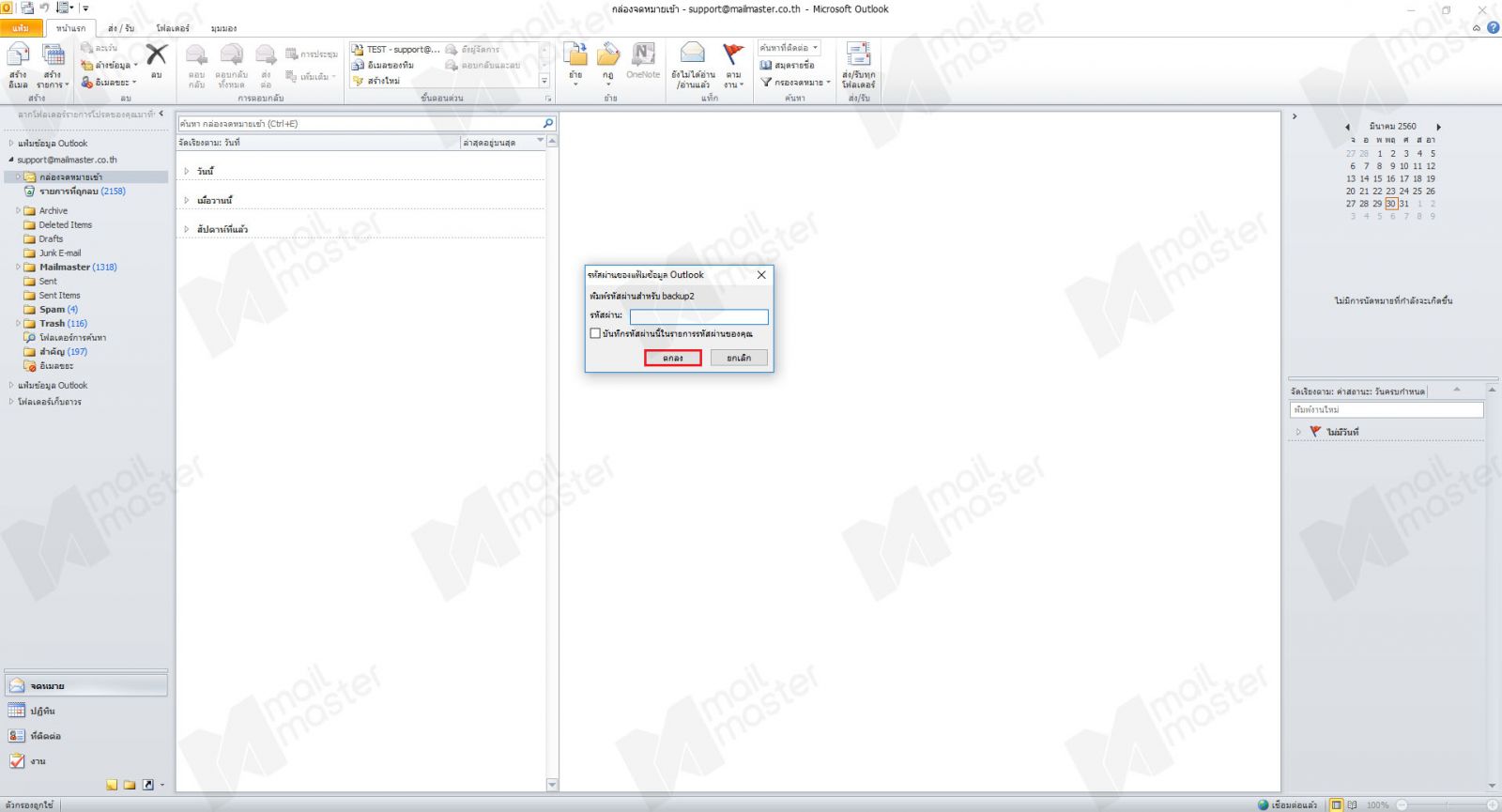Open the Clean Up (ล้างข้อมูล) option
Viewport: 1502px width, 812px height.
coord(110,65)
